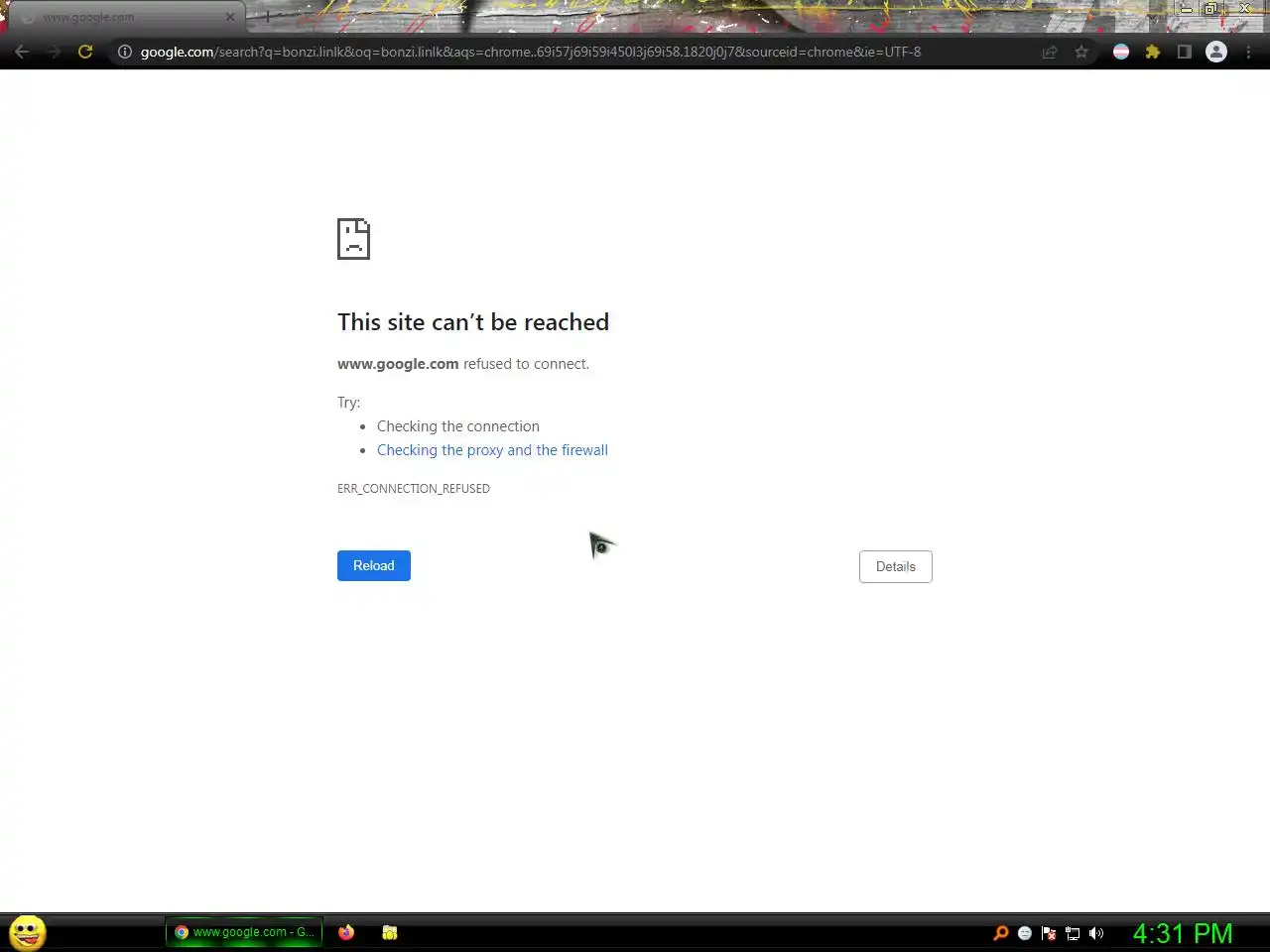Open the striped flag extension icon
The height and width of the screenshot is (952, 1270).
click(1121, 52)
